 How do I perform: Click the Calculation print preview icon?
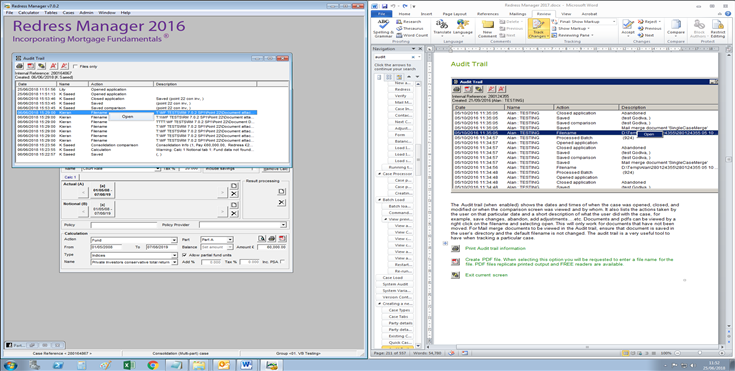point(262,239)
